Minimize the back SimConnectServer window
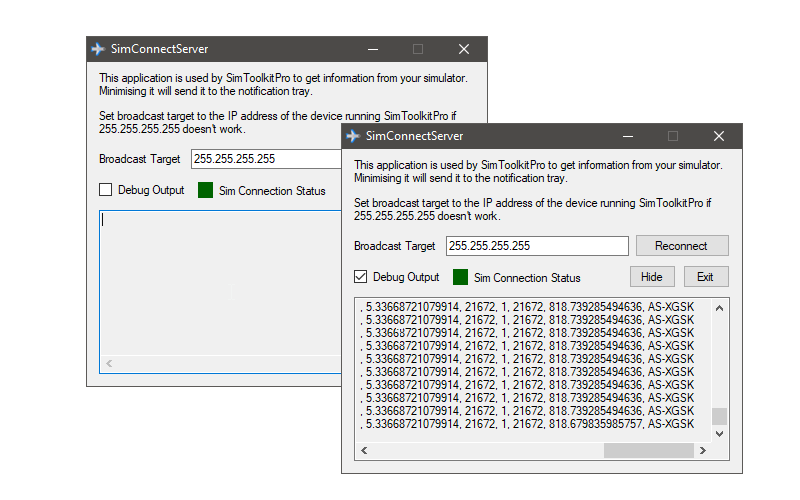Screen dimensions: 800x500 [373, 49]
